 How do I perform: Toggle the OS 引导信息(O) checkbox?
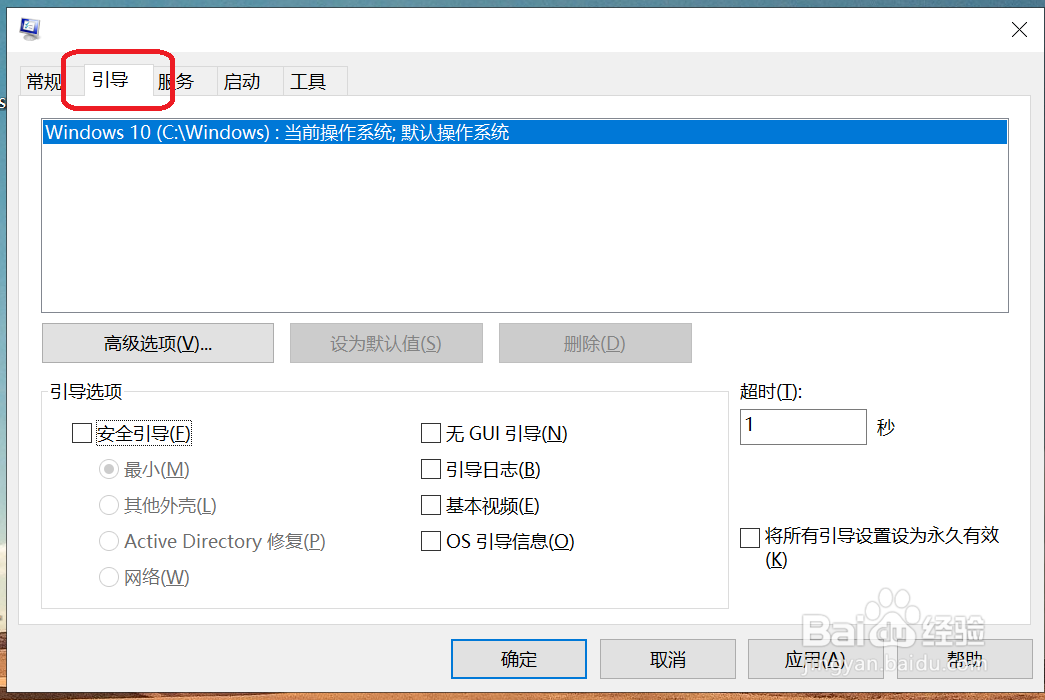click(431, 541)
